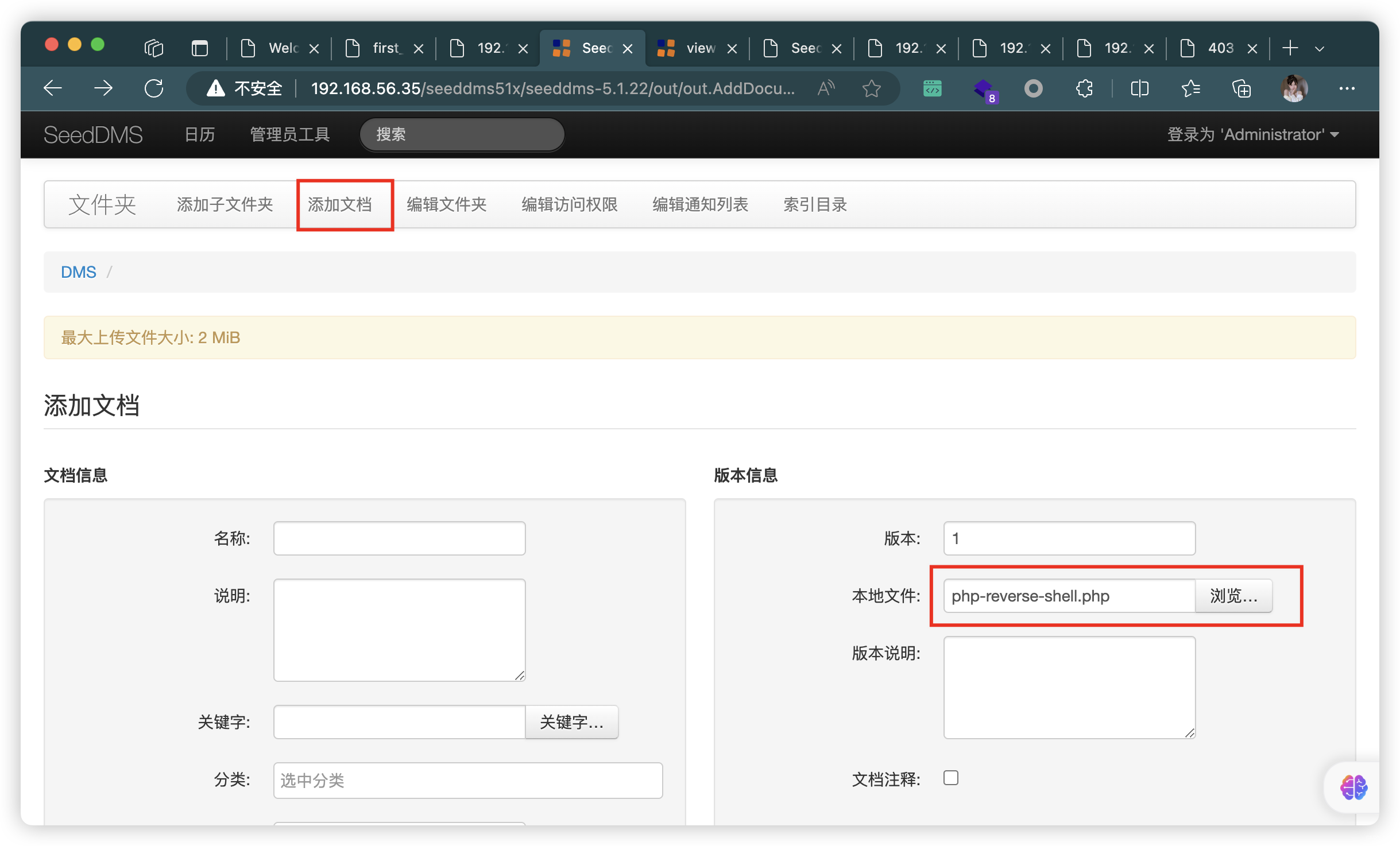The height and width of the screenshot is (846, 1400).
Task: Switch to the 'Welc' tab
Action: (x=278, y=48)
